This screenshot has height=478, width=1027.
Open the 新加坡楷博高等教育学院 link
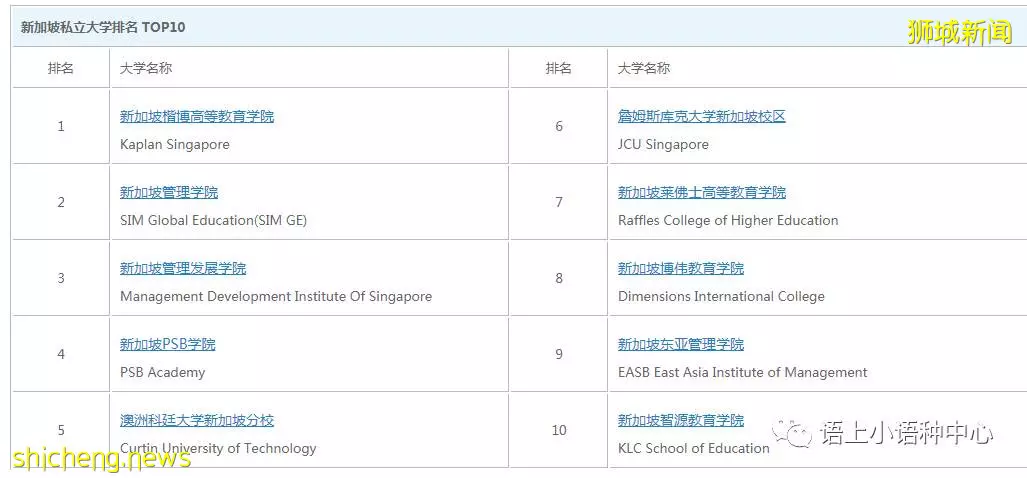[x=196, y=117]
